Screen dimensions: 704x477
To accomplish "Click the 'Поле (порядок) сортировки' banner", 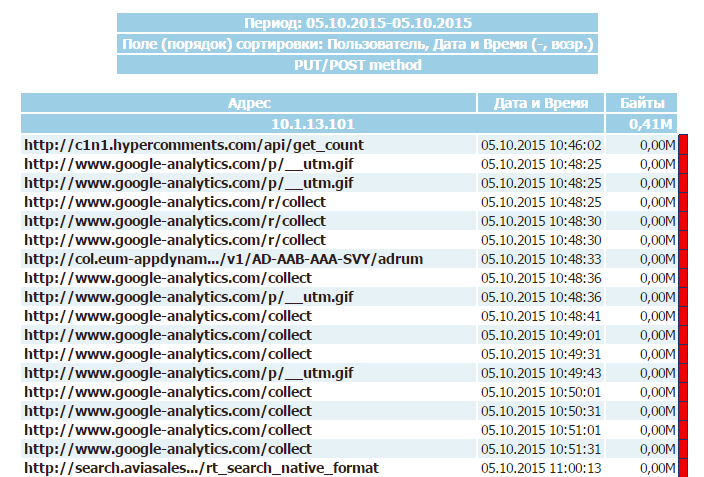I will pos(357,44).
